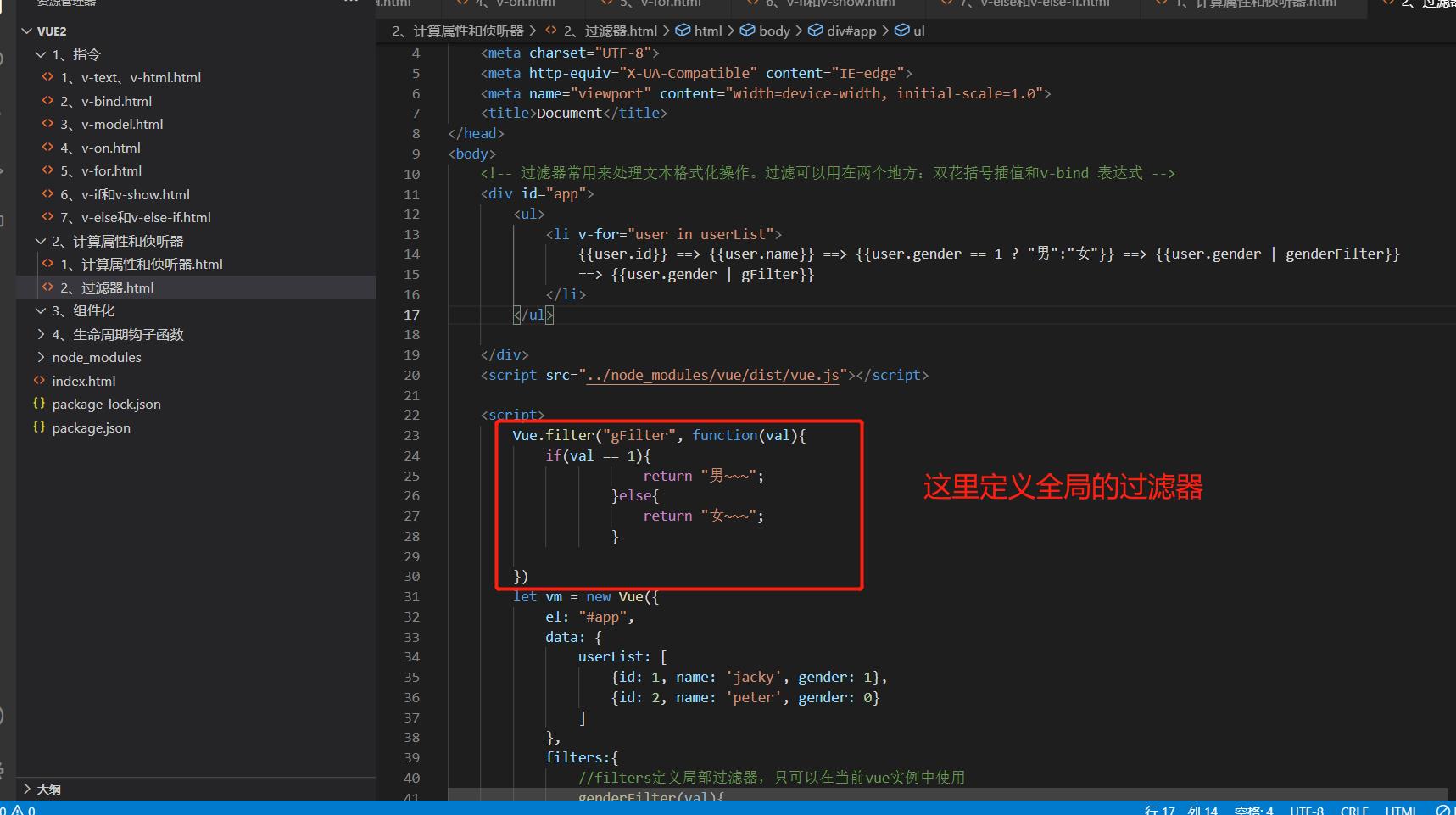Change line ending CRLF
Image resolution: width=1456 pixels, height=815 pixels.
1355,810
